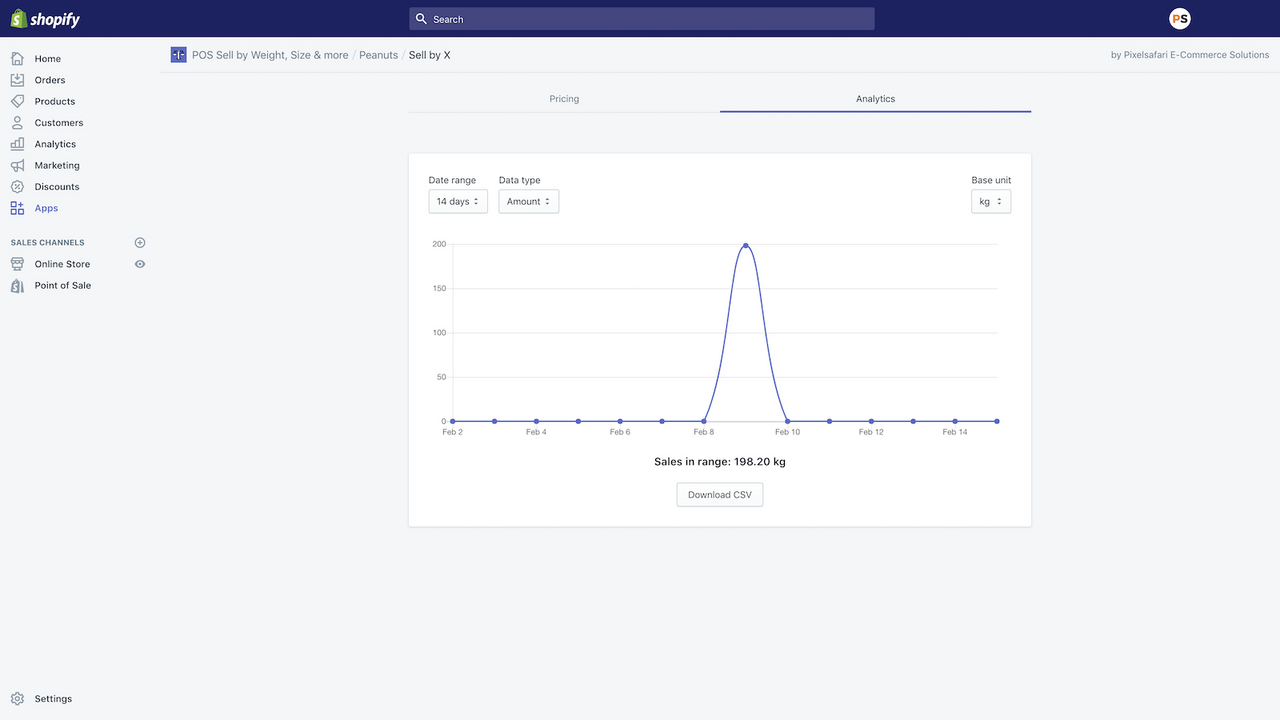Go to POS Sell by Weight breadcrumb

[270, 55]
